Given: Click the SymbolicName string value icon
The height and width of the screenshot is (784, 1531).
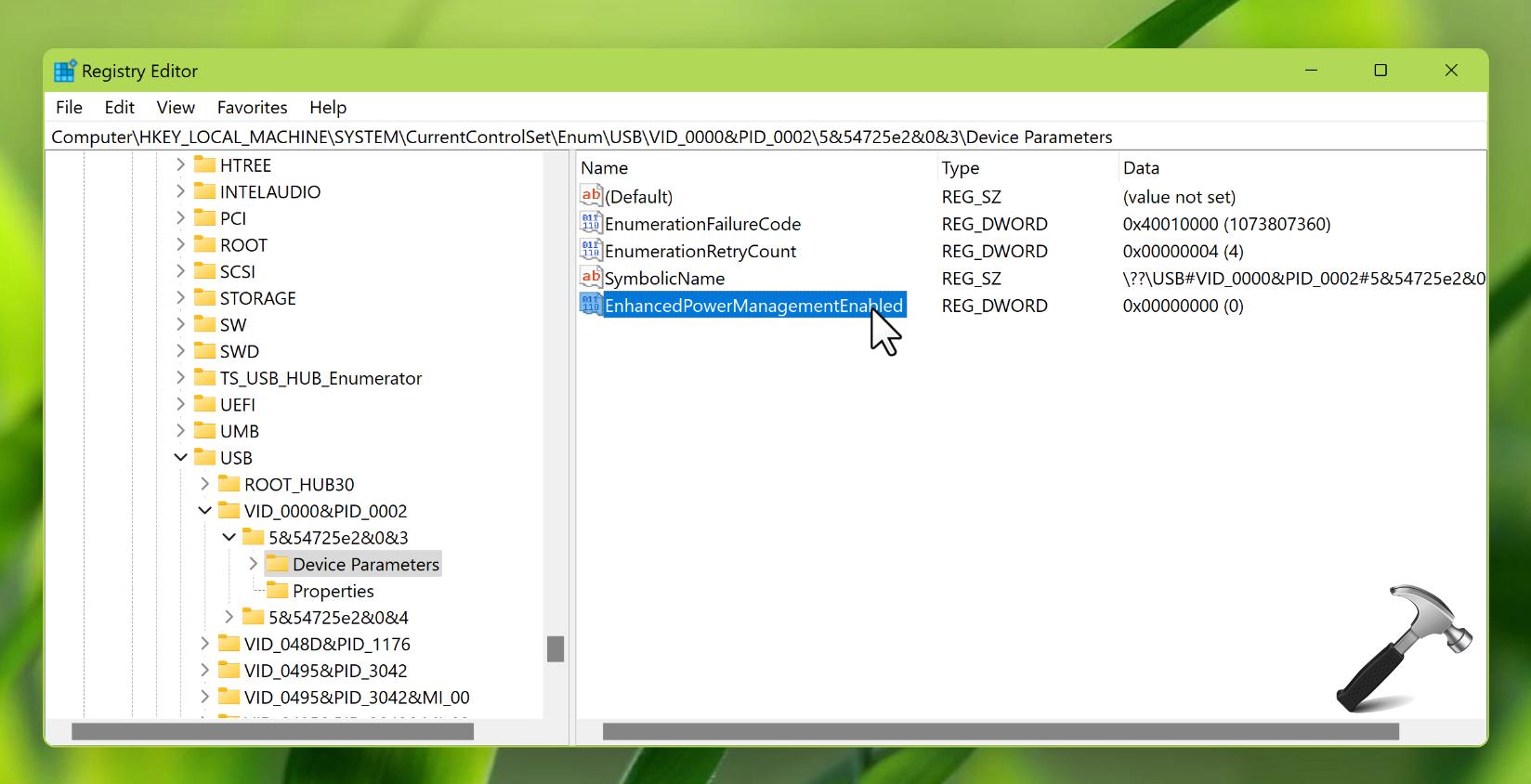Looking at the screenshot, I should point(590,277).
